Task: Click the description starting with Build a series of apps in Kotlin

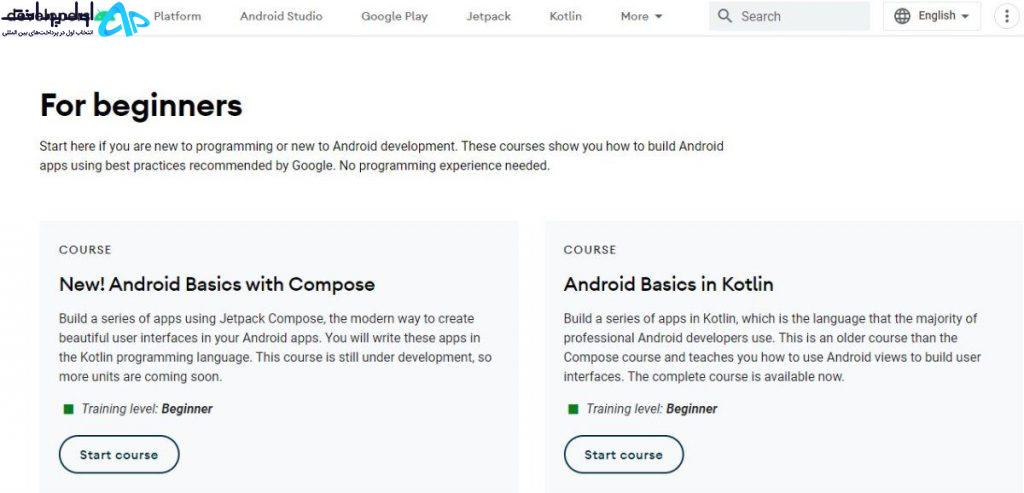Action: click(x=773, y=348)
